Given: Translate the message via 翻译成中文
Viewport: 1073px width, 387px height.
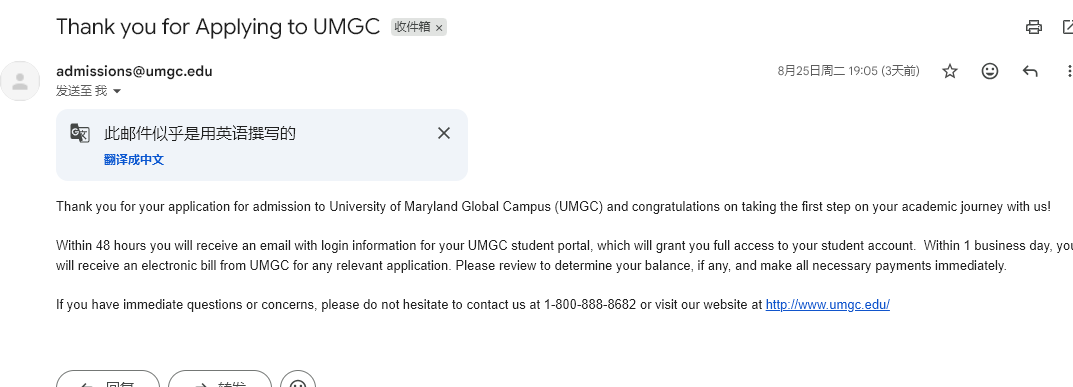Looking at the screenshot, I should pyautogui.click(x=134, y=160).
